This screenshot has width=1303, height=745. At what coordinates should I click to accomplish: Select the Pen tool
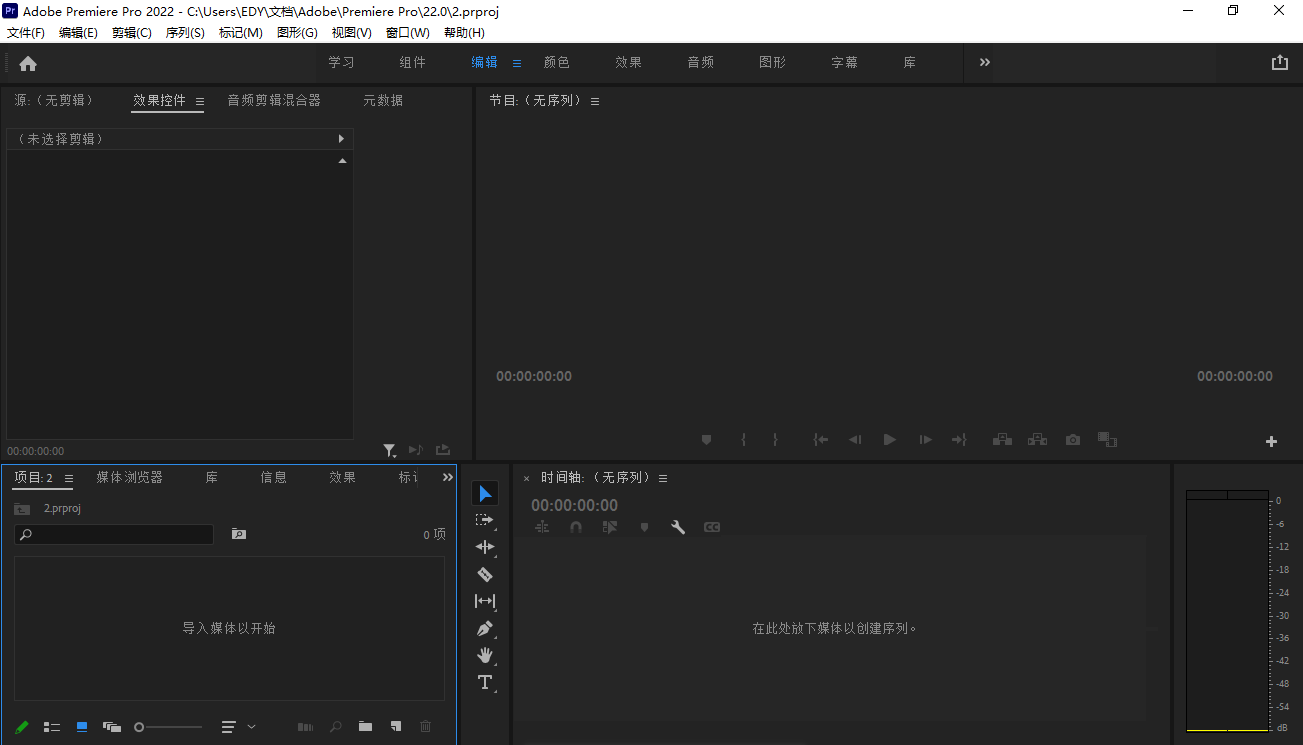[x=485, y=629]
